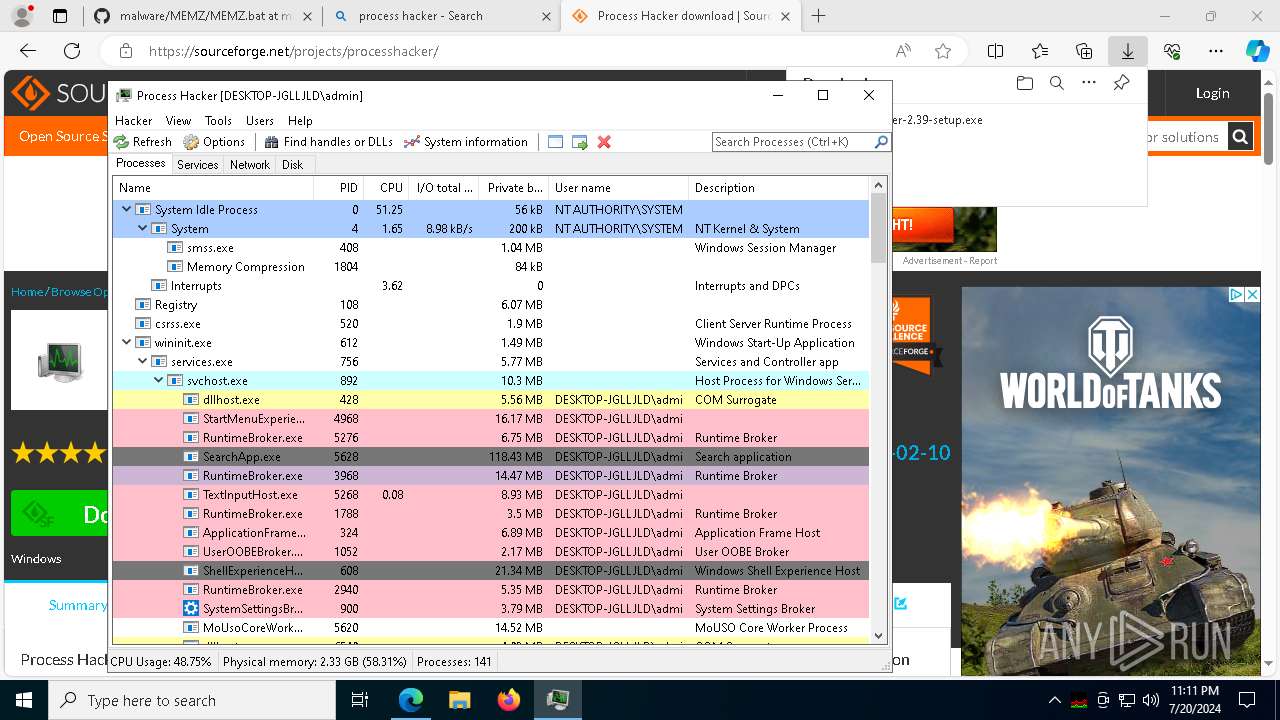The image size is (1280, 720).
Task: Sort by User name column
Action: tap(618, 187)
